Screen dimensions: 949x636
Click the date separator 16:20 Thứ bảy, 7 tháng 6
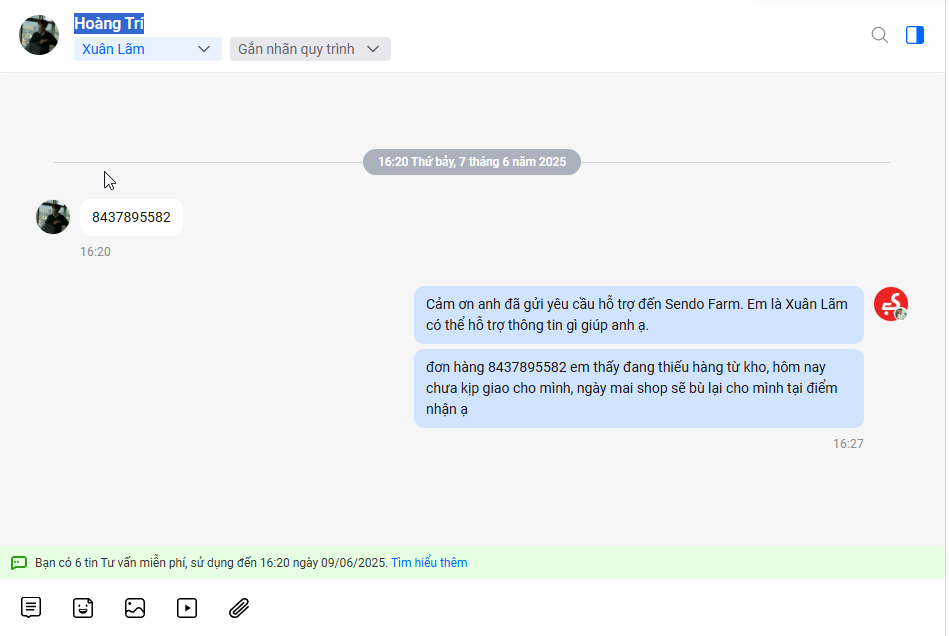[x=472, y=162]
